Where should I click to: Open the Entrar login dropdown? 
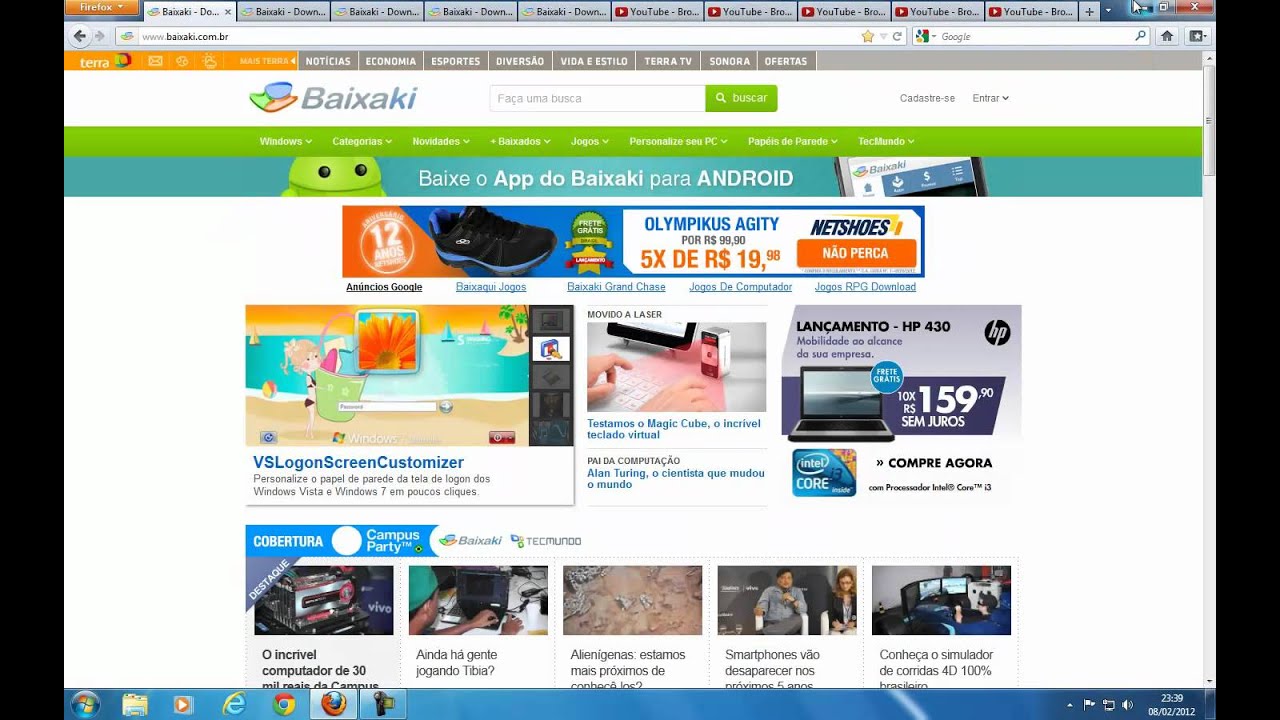click(990, 98)
